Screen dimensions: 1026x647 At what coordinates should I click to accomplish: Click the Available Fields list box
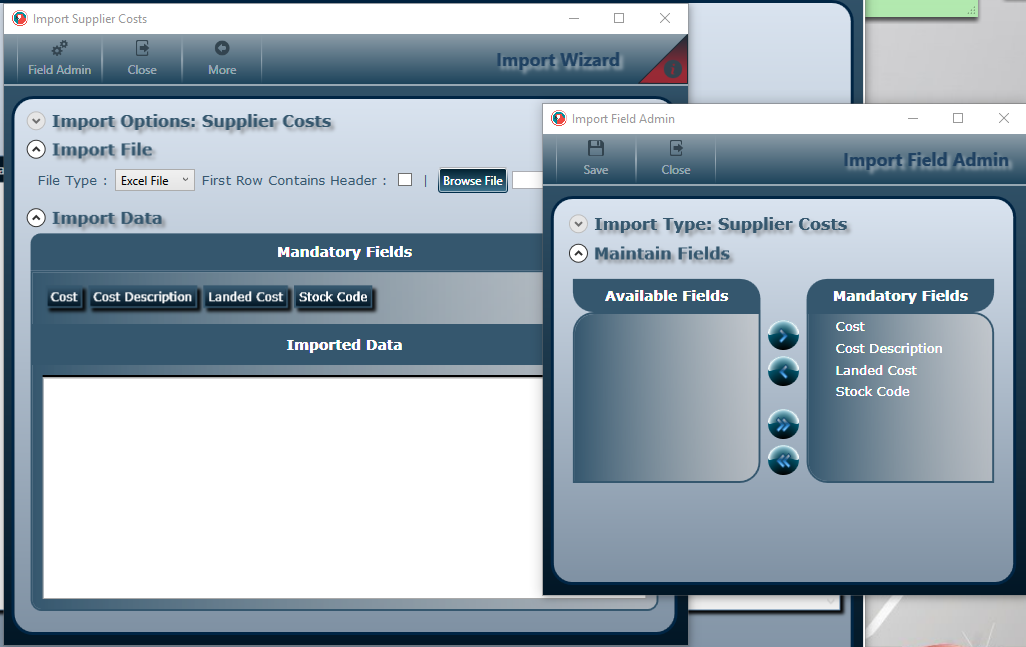pyautogui.click(x=665, y=397)
